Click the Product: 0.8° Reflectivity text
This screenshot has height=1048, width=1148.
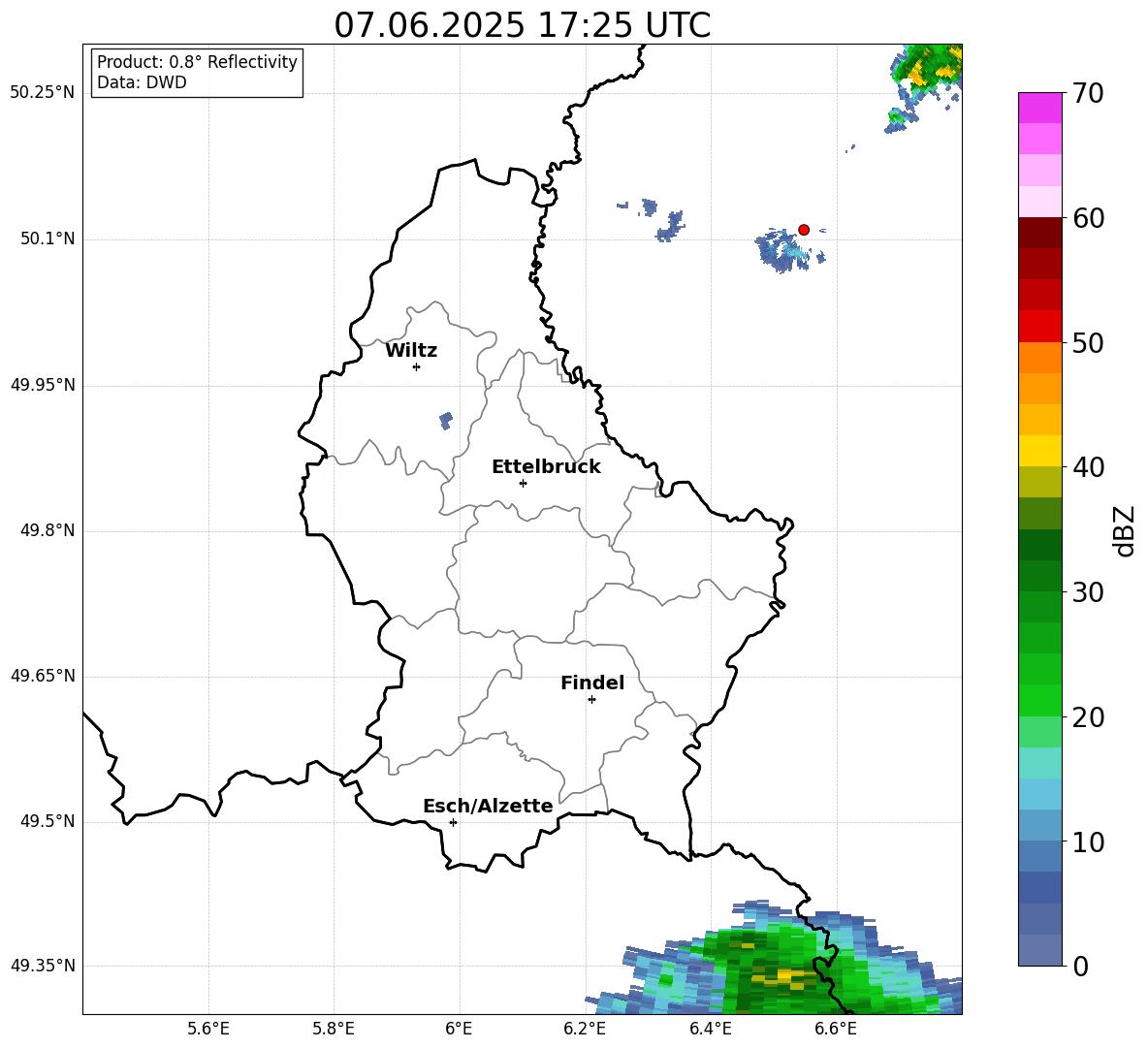click(x=197, y=62)
